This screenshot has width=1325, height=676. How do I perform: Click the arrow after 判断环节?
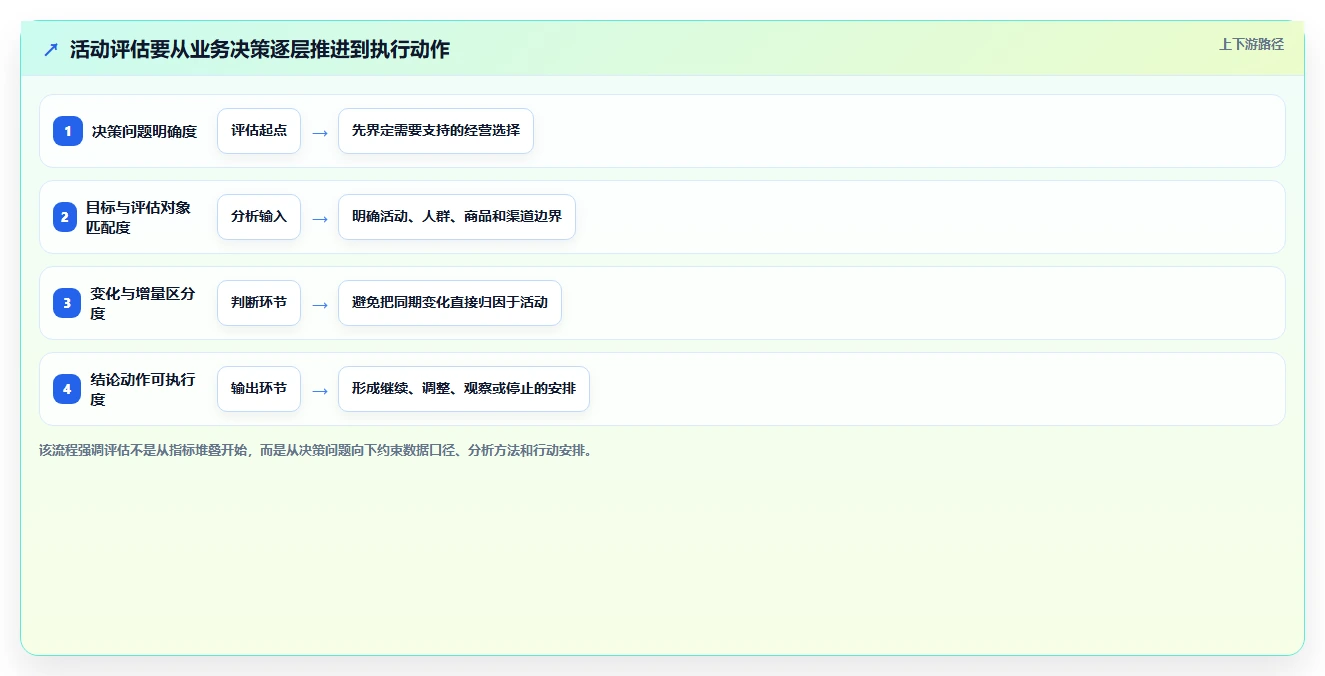pyautogui.click(x=319, y=304)
